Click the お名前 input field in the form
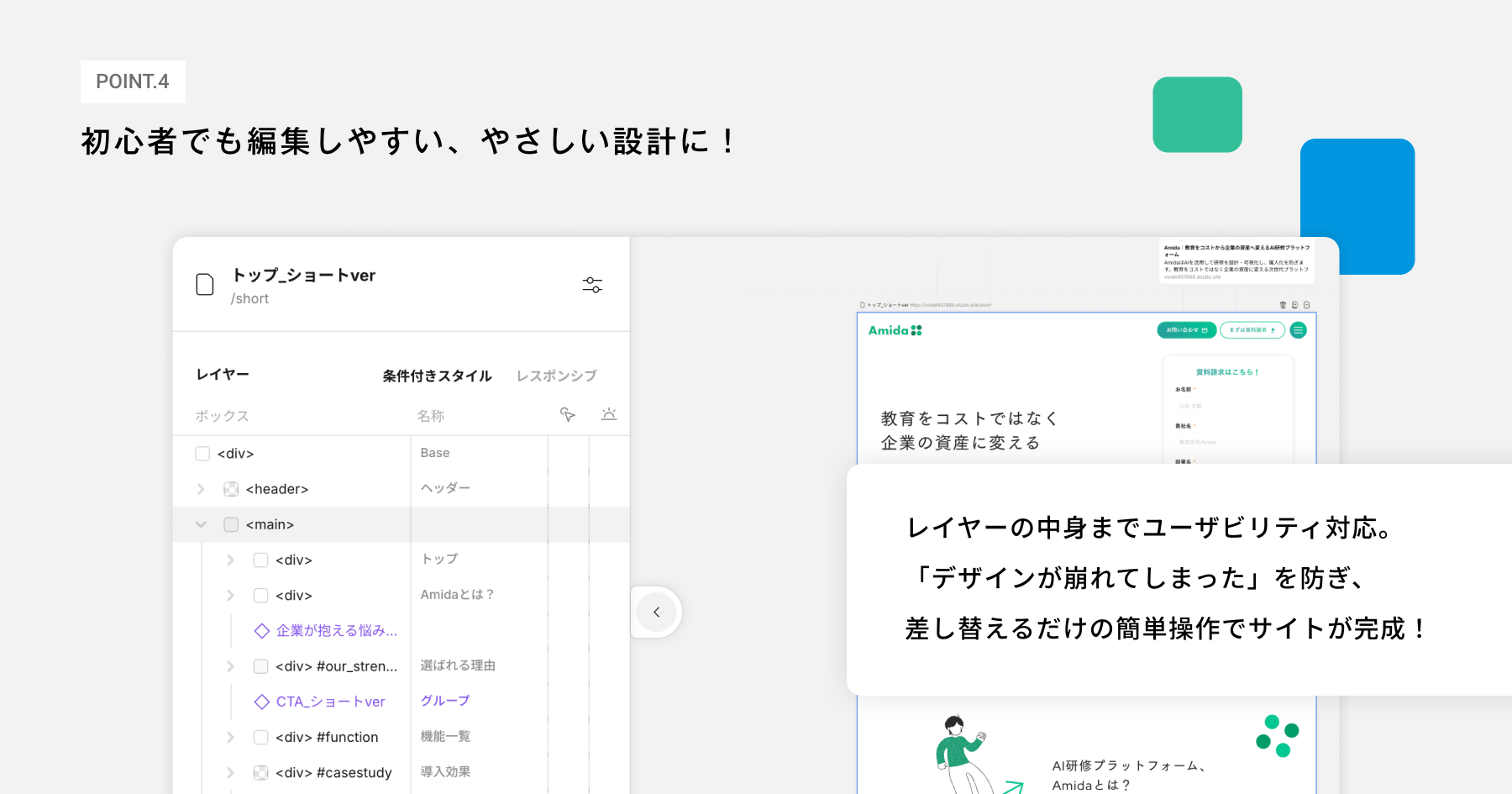This screenshot has width=1512, height=794. (1227, 406)
